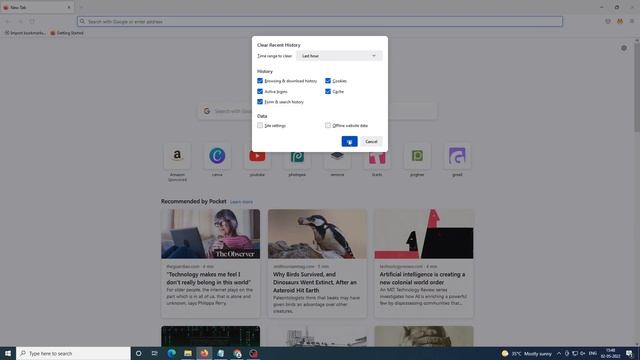Open Cortana circle icon on taskbar

click(x=138, y=353)
